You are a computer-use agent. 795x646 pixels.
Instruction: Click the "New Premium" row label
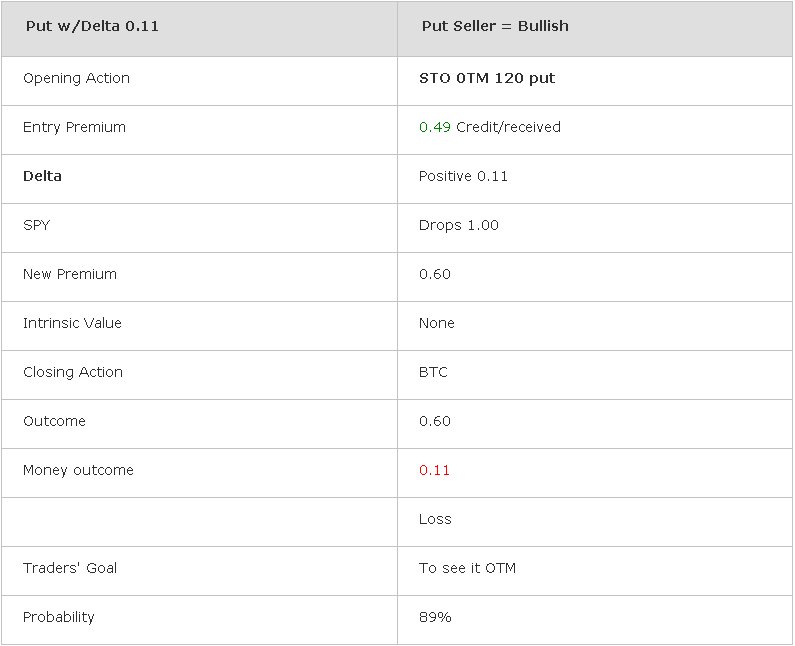click(x=70, y=274)
